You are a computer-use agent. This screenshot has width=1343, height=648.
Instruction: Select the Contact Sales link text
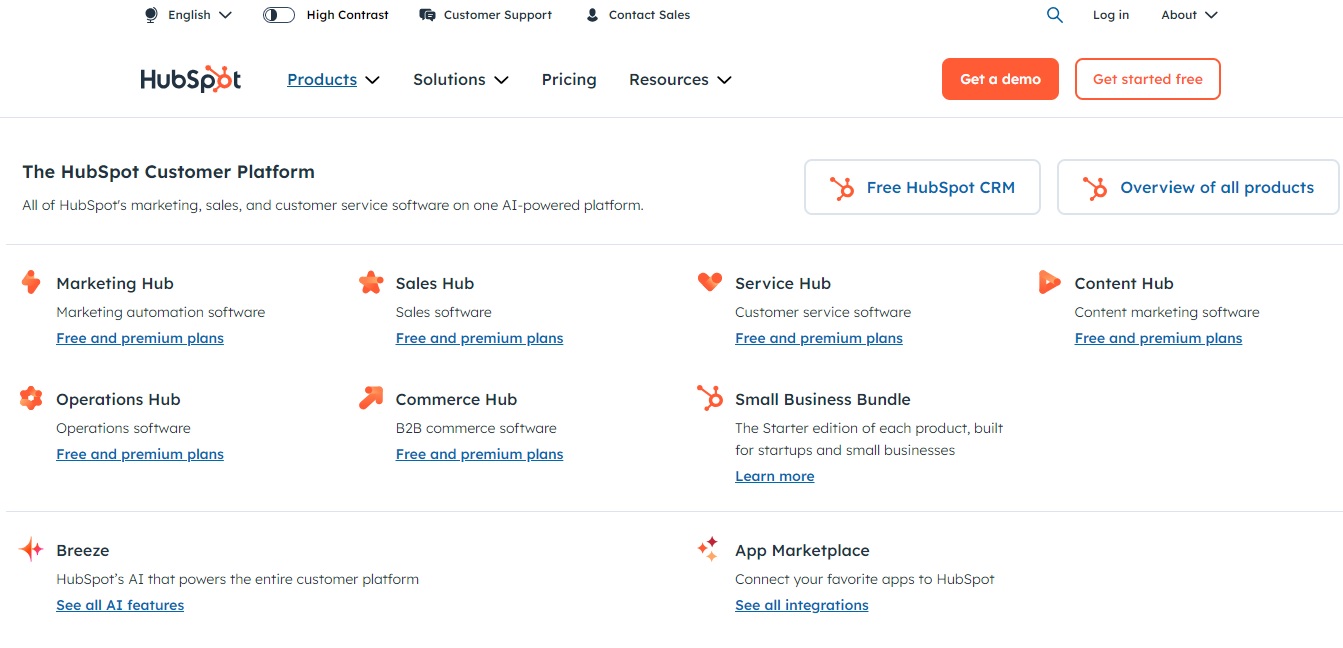click(x=650, y=15)
